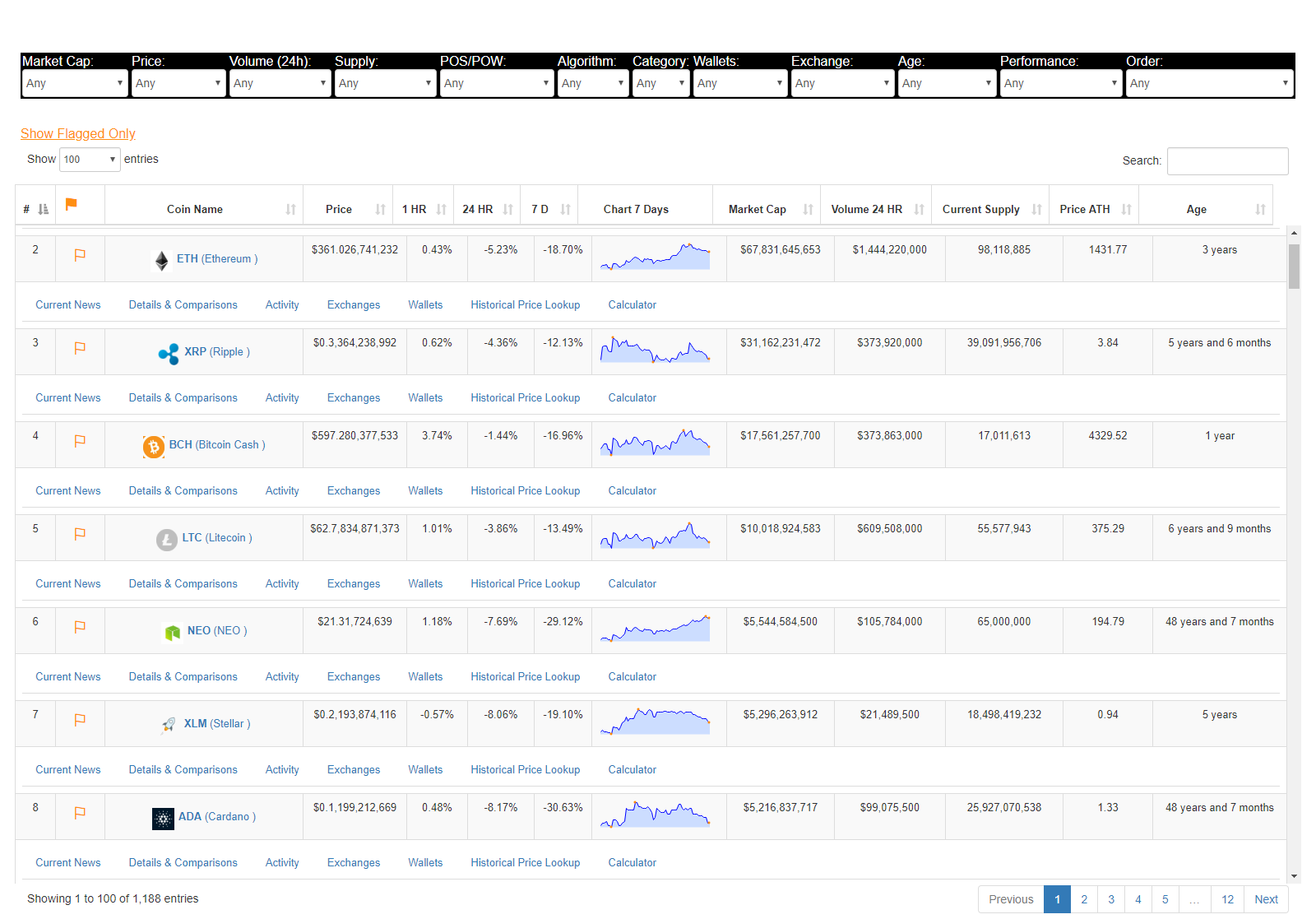Flag the ETH Ethereum row
Screen dimensions: 1316x919
pyautogui.click(x=80, y=255)
